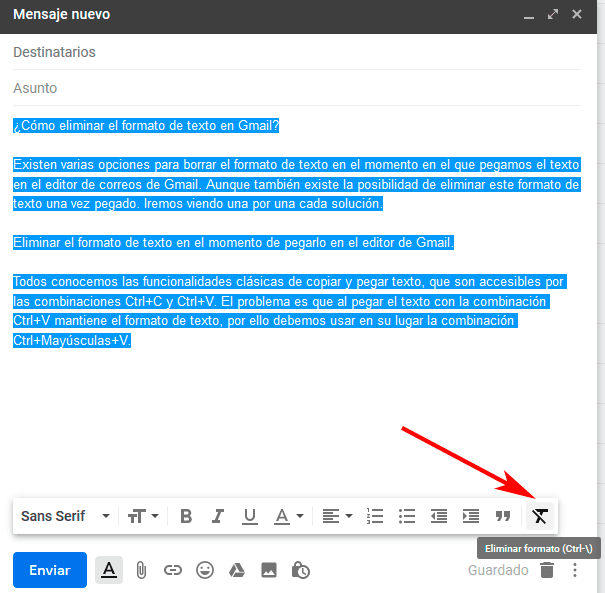This screenshot has height=593, width=605.
Task: Expand the compose window to full screen
Action: pos(553,14)
